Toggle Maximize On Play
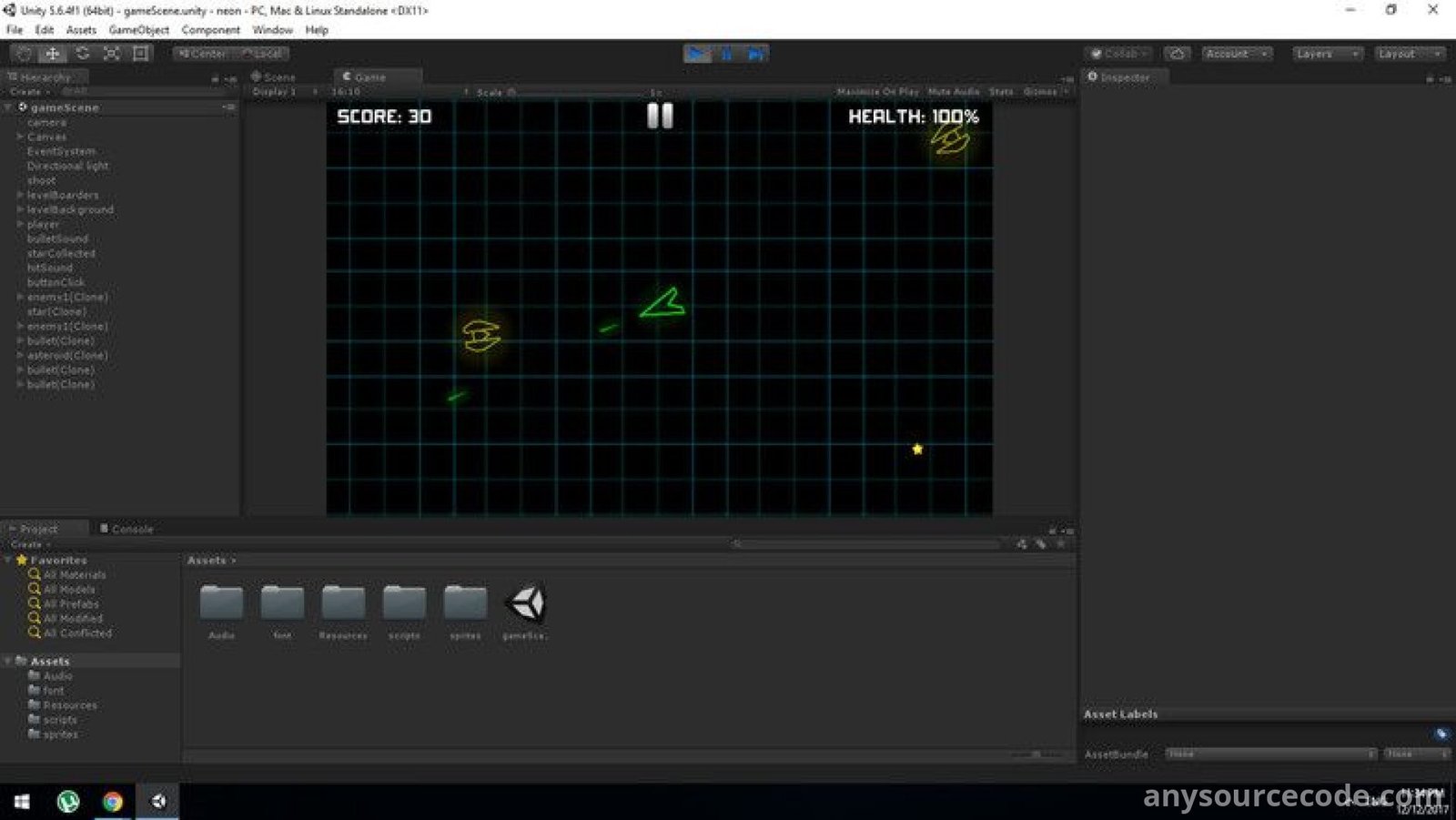The width and height of the screenshot is (1456, 820). [877, 92]
